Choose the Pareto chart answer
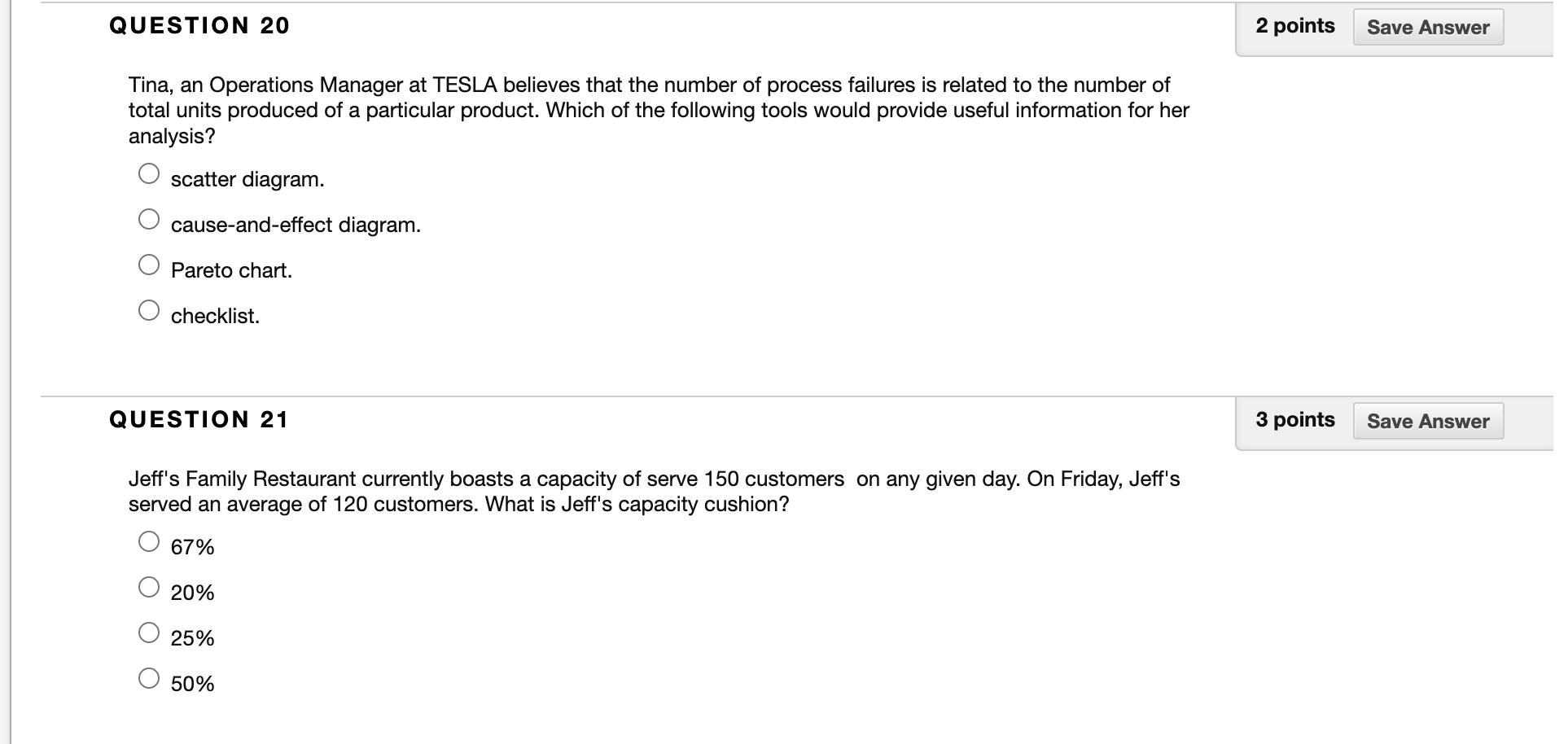Image resolution: width=1568 pixels, height=744 pixels. (149, 264)
